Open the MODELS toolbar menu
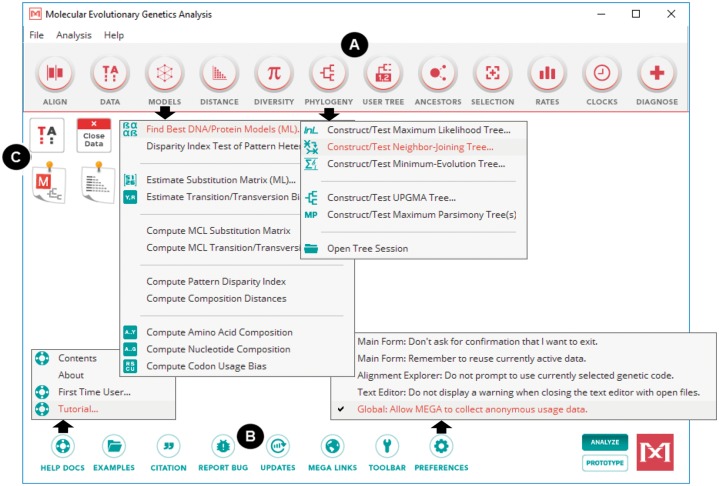Screen dimensions: 719x486 (x=165, y=73)
